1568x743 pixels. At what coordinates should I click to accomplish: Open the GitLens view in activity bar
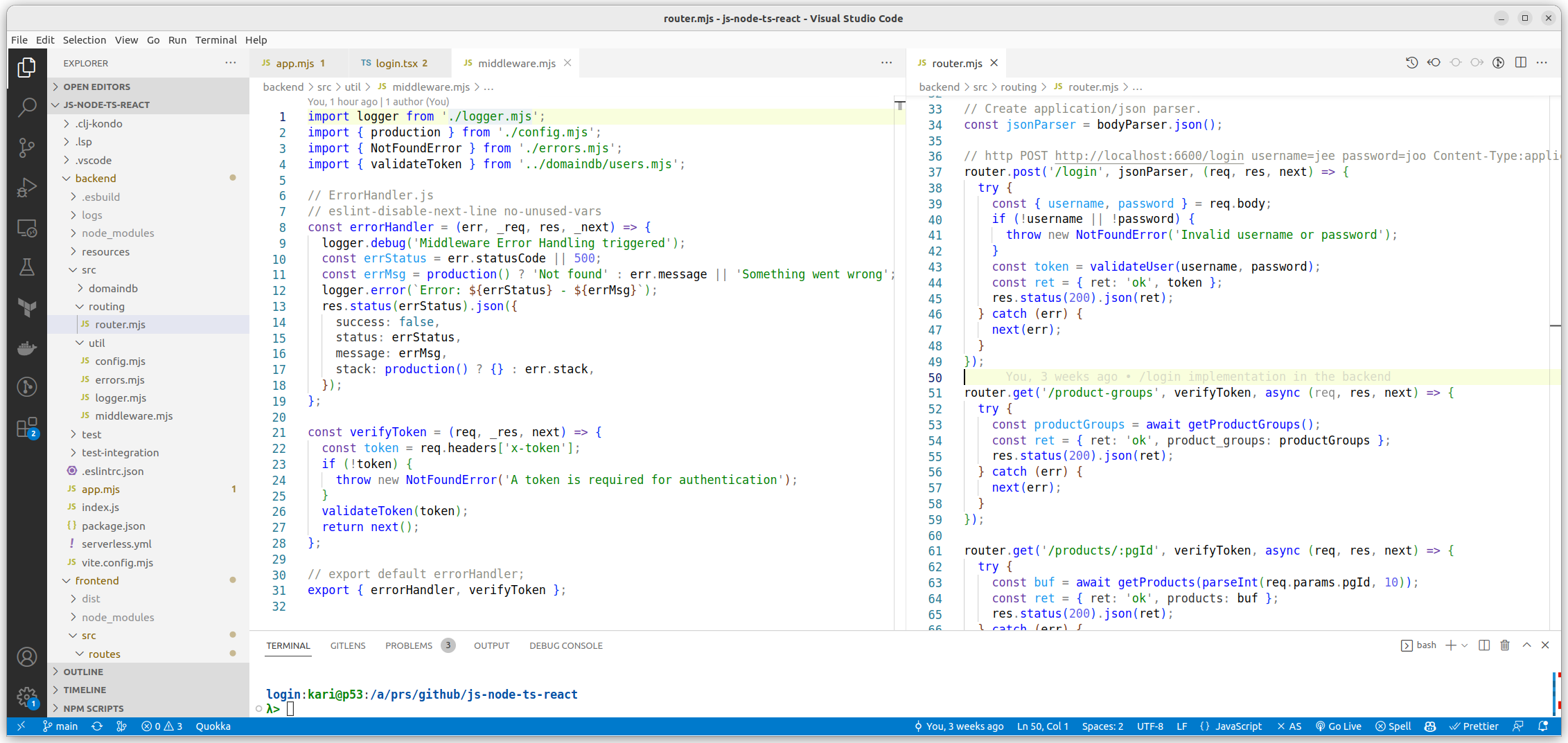pyautogui.click(x=26, y=387)
